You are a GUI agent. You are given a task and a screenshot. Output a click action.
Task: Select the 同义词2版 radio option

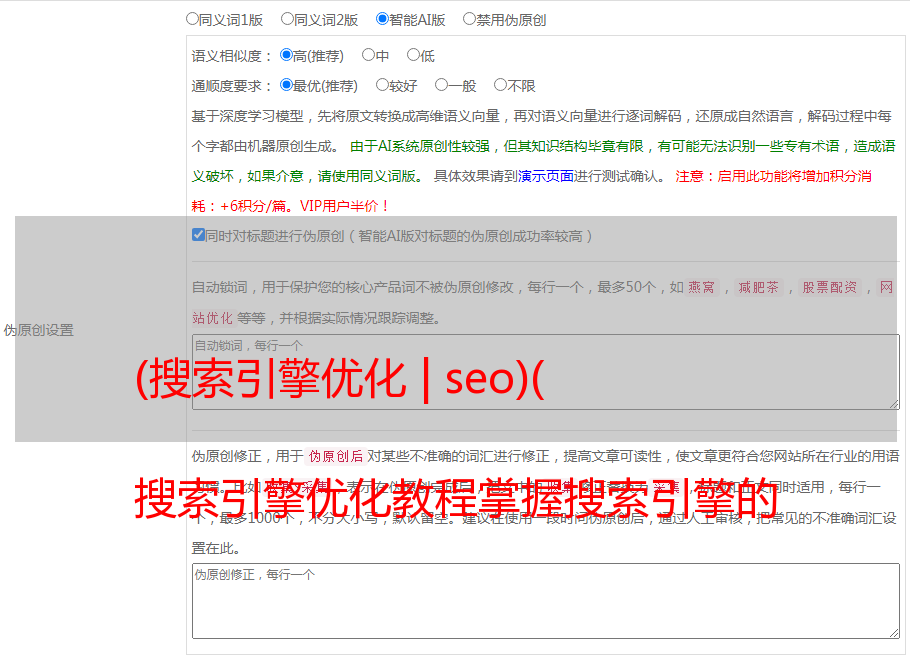[x=287, y=19]
